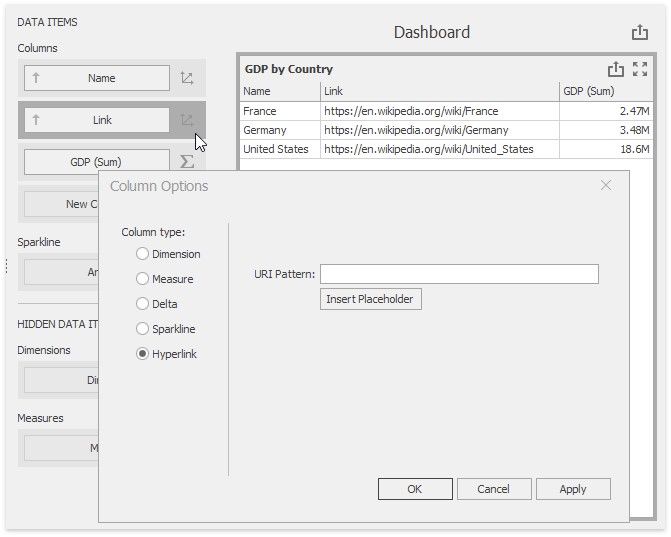Open column options icon next to Name

pos(187,78)
